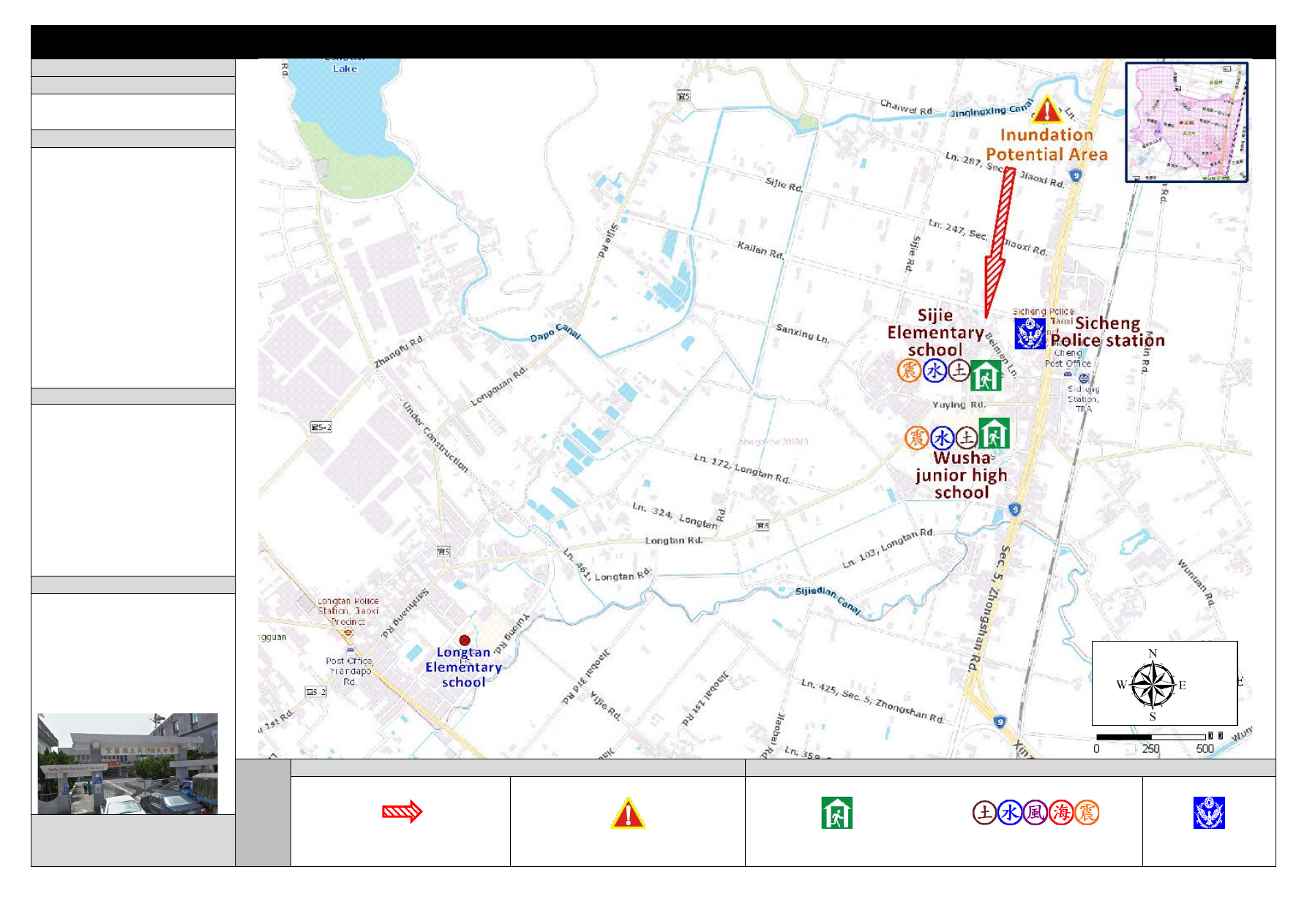Click Wusha junior high's blue water symbol
The image size is (1307, 924).
942,437
